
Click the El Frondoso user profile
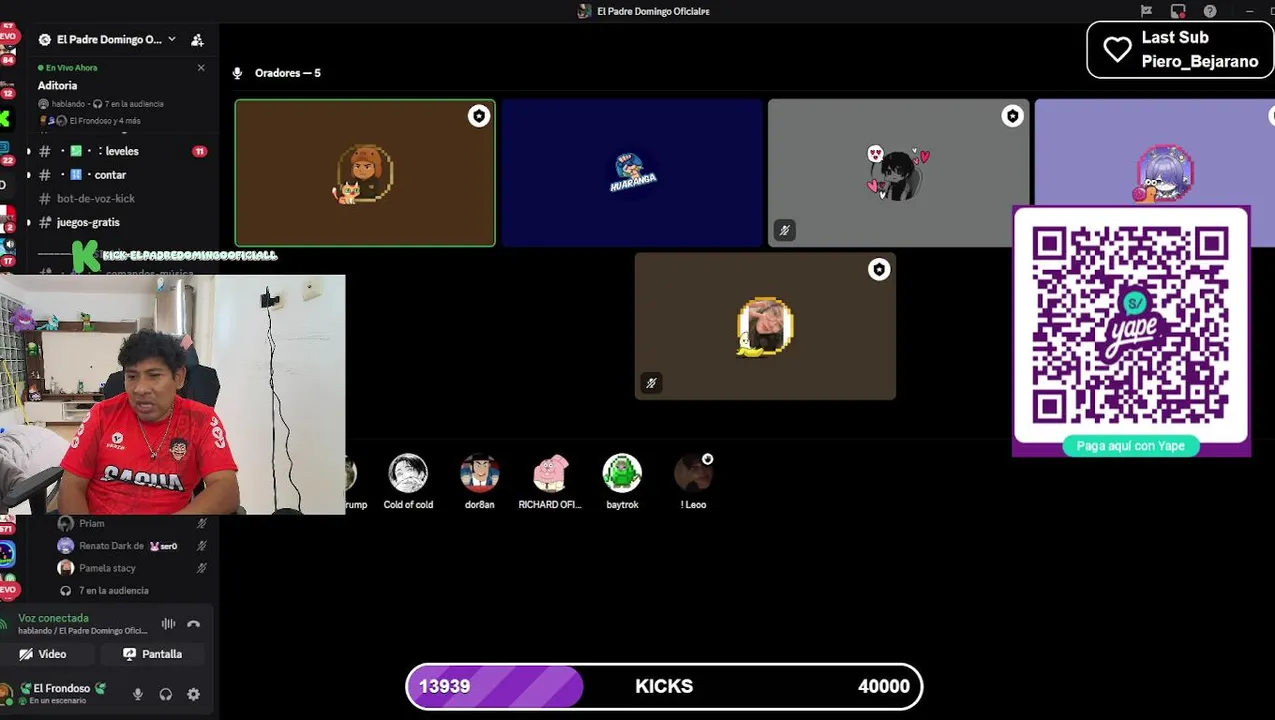click(60, 693)
